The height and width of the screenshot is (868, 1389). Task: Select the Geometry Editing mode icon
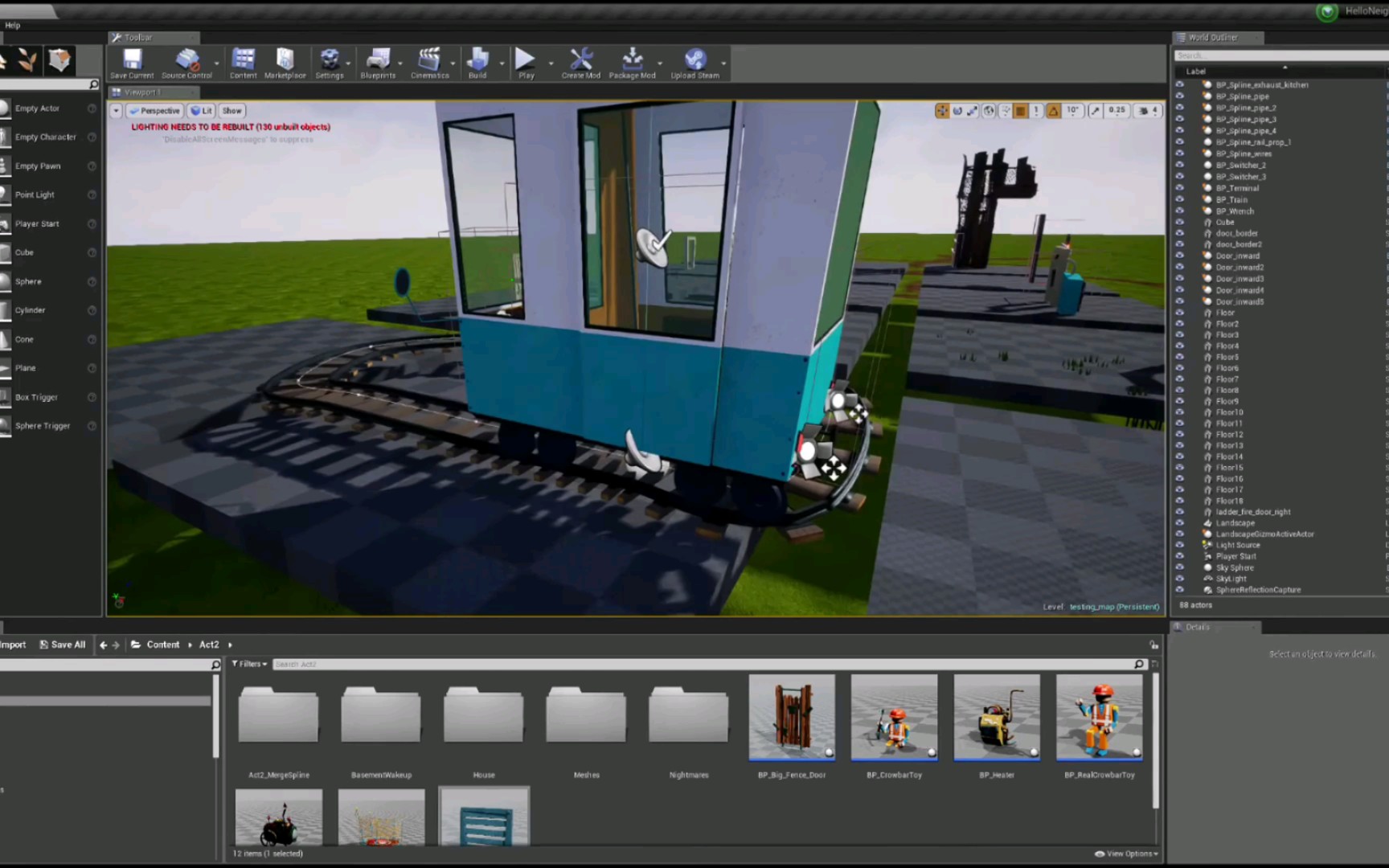59,60
